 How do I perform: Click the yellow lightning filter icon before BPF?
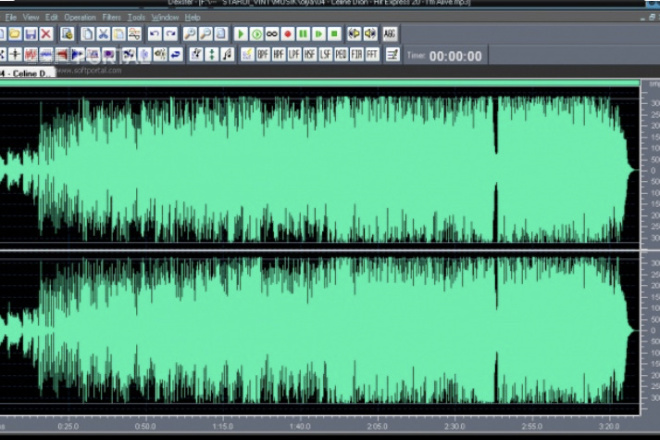248,54
